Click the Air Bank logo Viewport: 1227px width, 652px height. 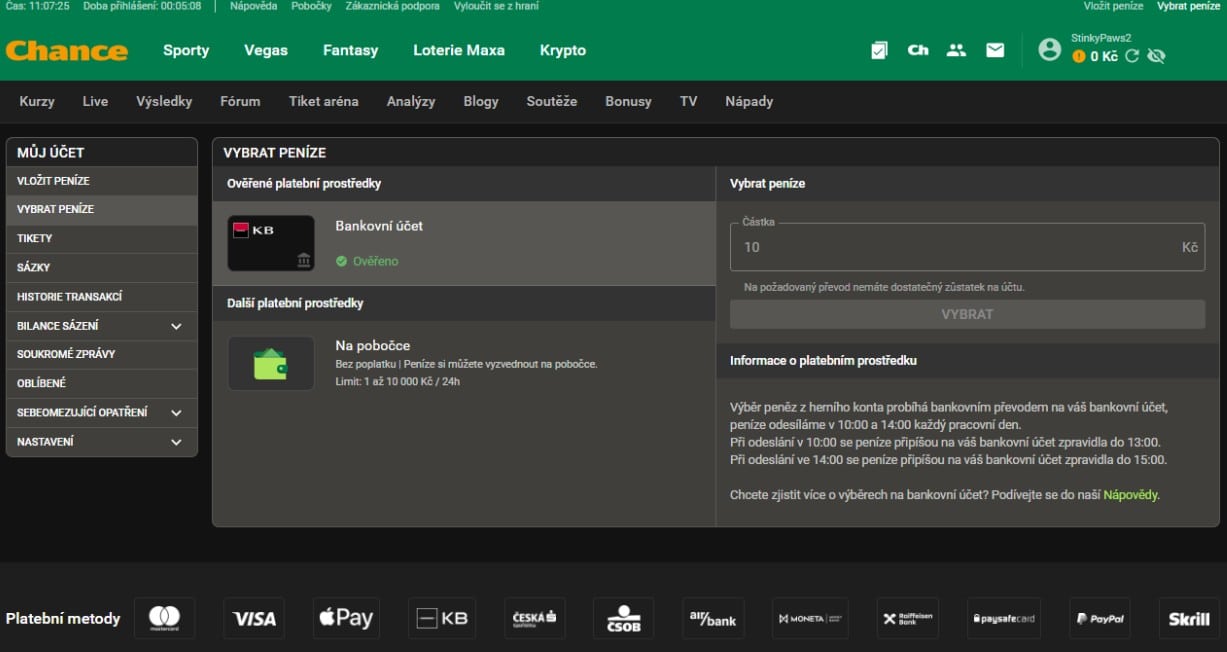click(x=713, y=618)
